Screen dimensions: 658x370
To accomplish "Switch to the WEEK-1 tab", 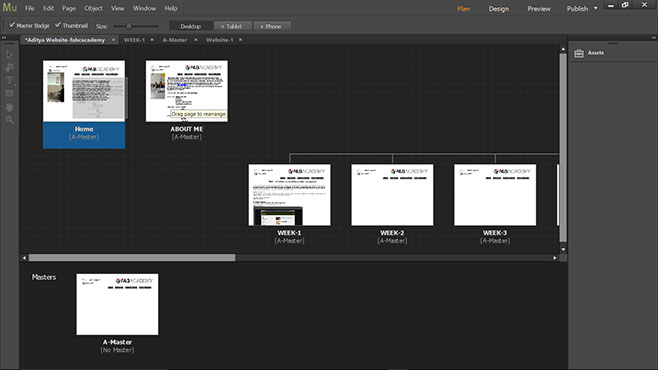I will (134, 40).
